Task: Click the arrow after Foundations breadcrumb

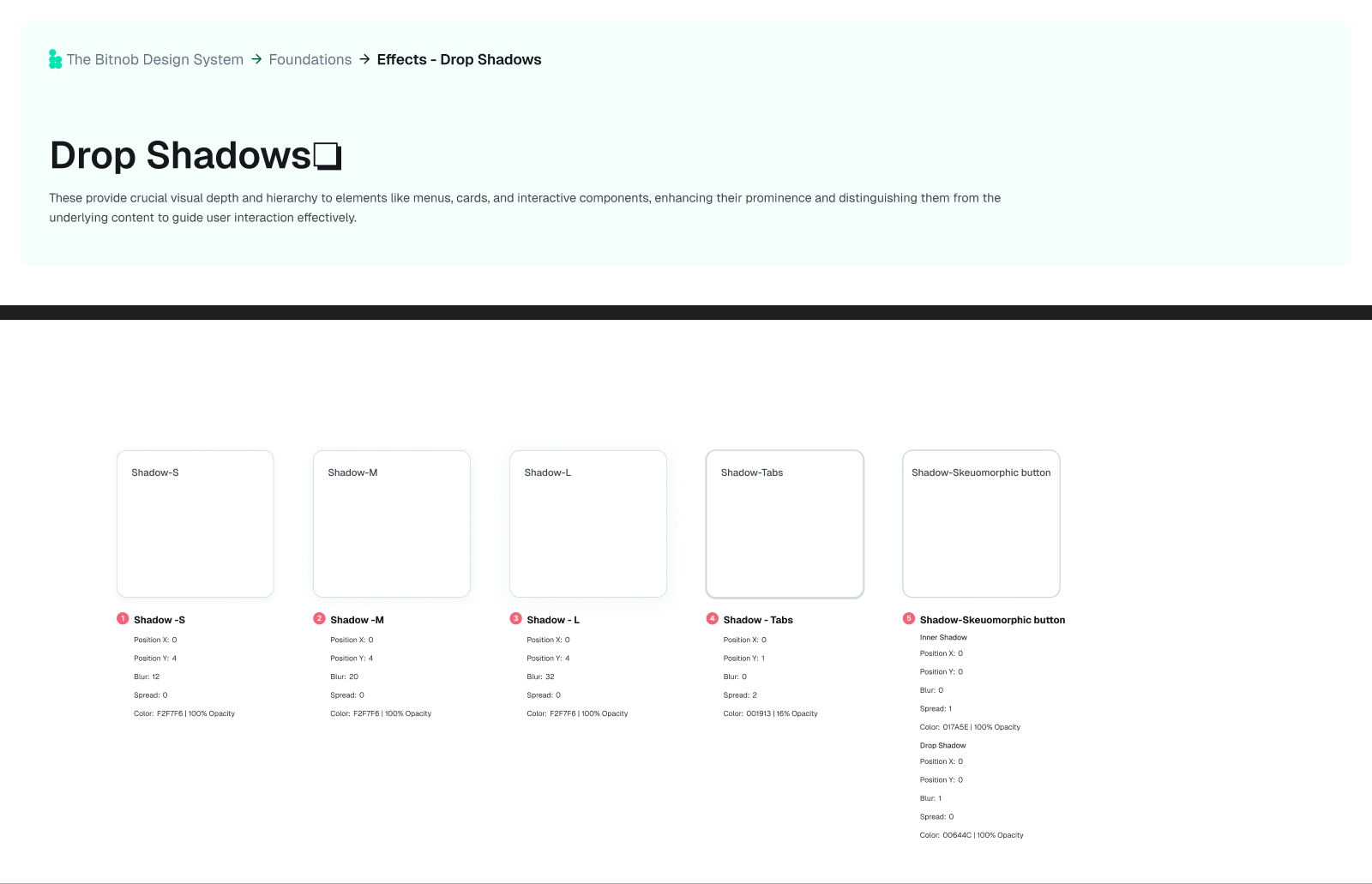Action: click(364, 59)
